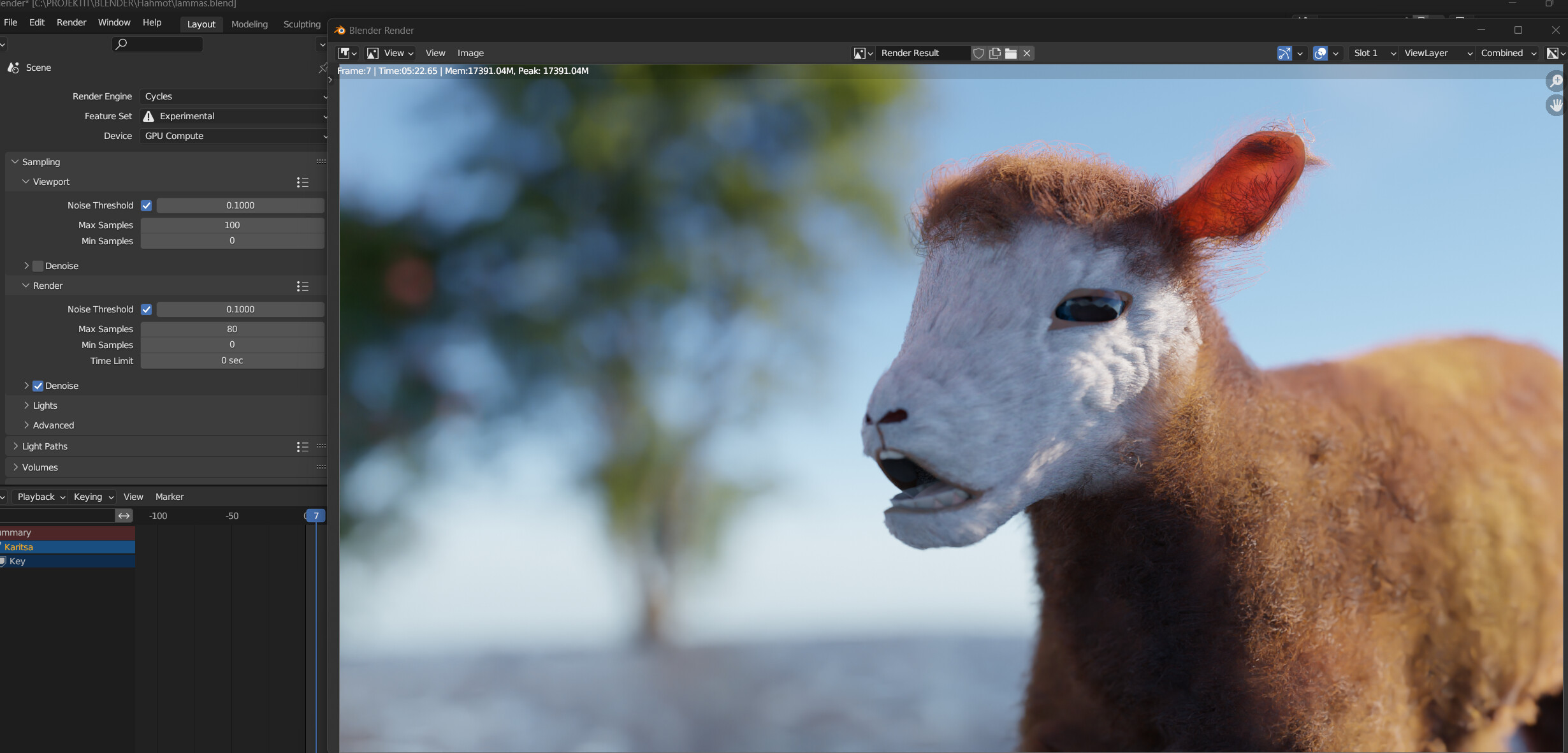This screenshot has height=753, width=1568.
Task: Click the Sculpting tab in workspace
Action: [x=302, y=23]
